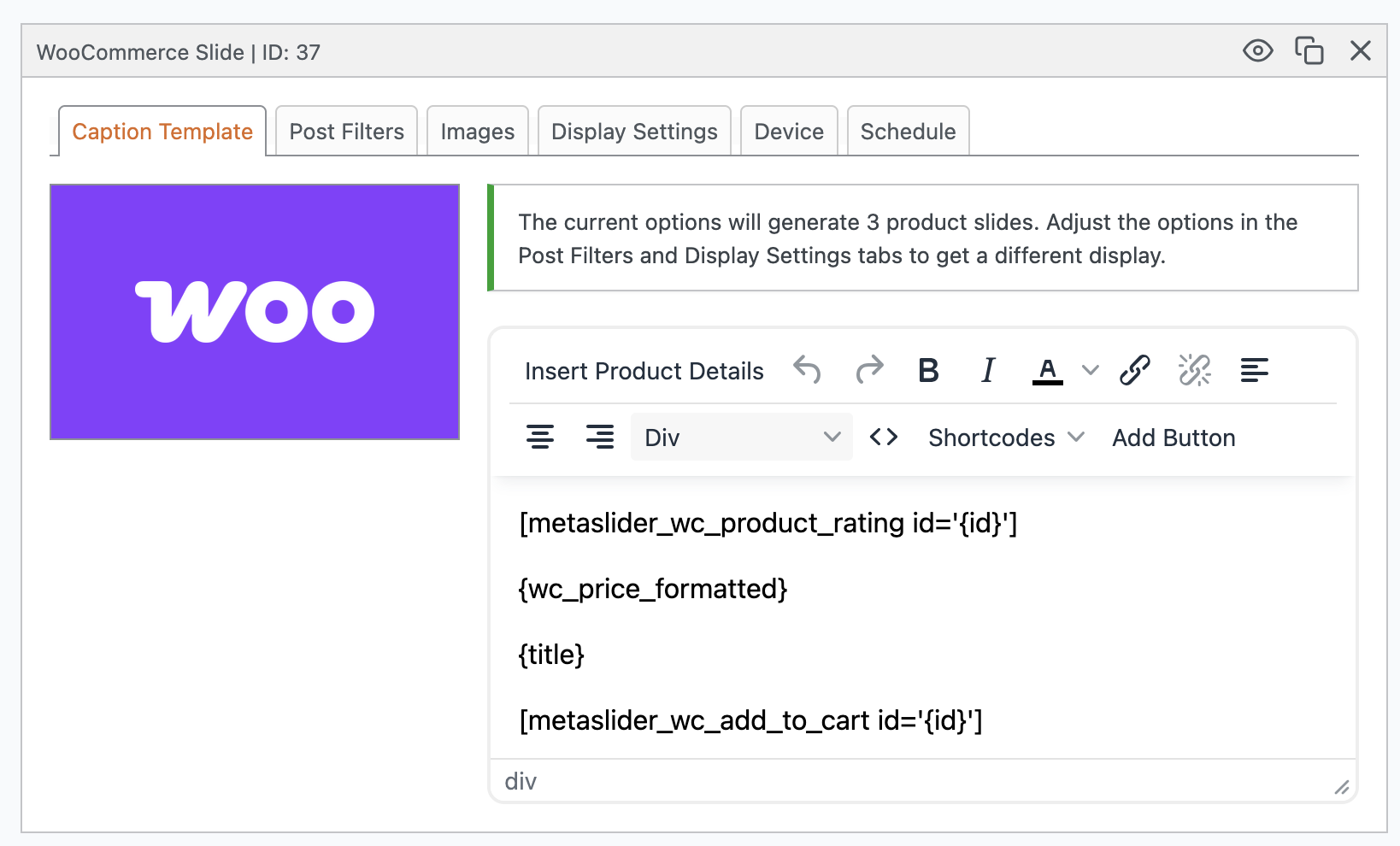Click the undo arrow icon
The height and width of the screenshot is (846, 1400).
tap(807, 370)
